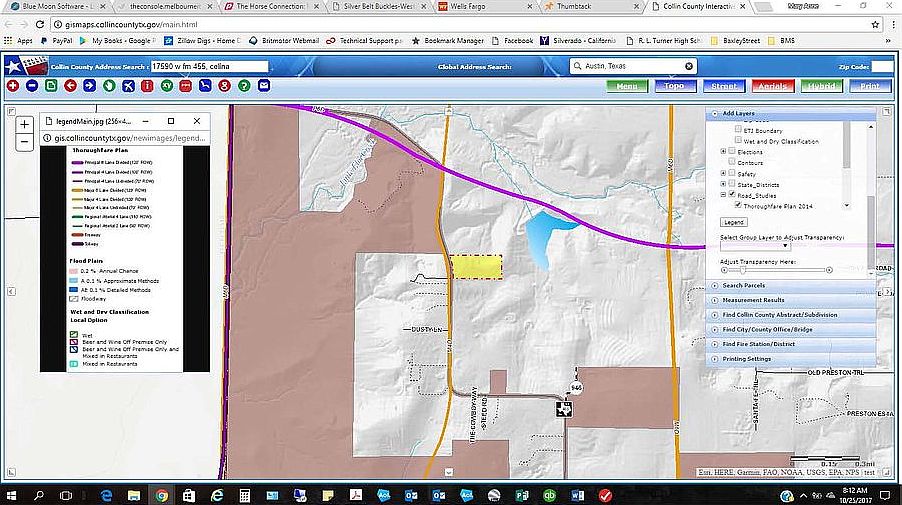
Task: Open the Windows Start menu
Action: coord(11,495)
